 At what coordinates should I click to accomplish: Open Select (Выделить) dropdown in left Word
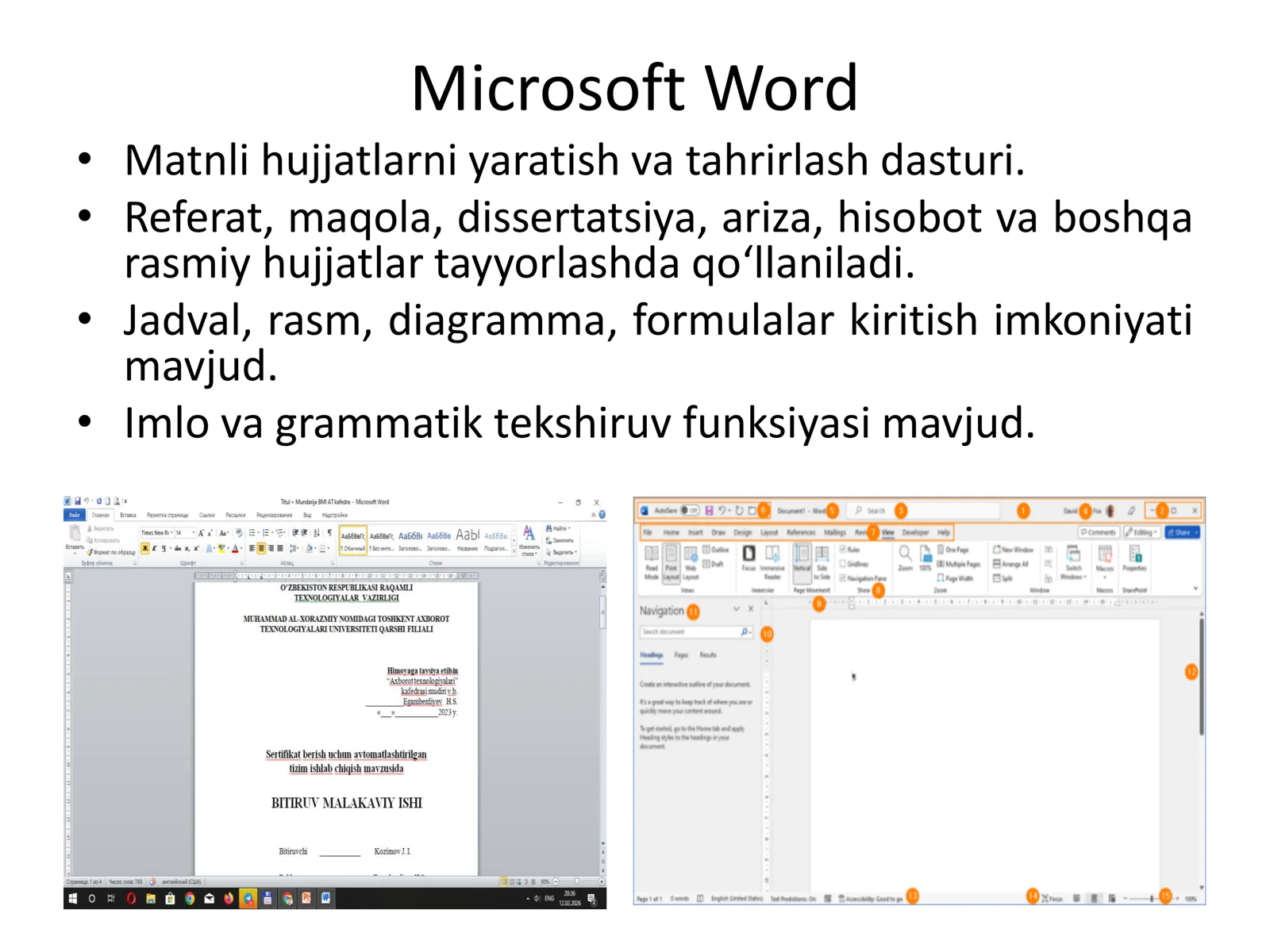(x=560, y=552)
